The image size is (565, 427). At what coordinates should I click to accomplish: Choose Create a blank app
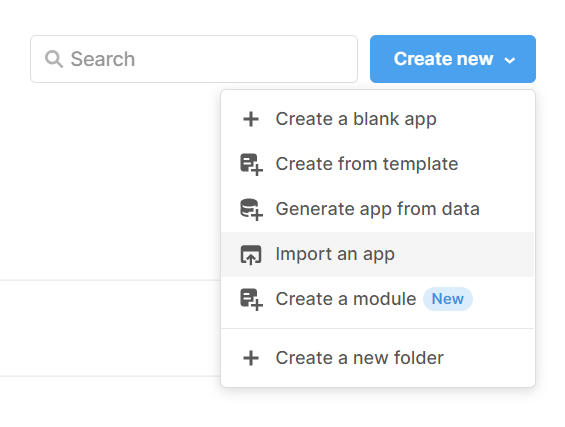(377, 119)
